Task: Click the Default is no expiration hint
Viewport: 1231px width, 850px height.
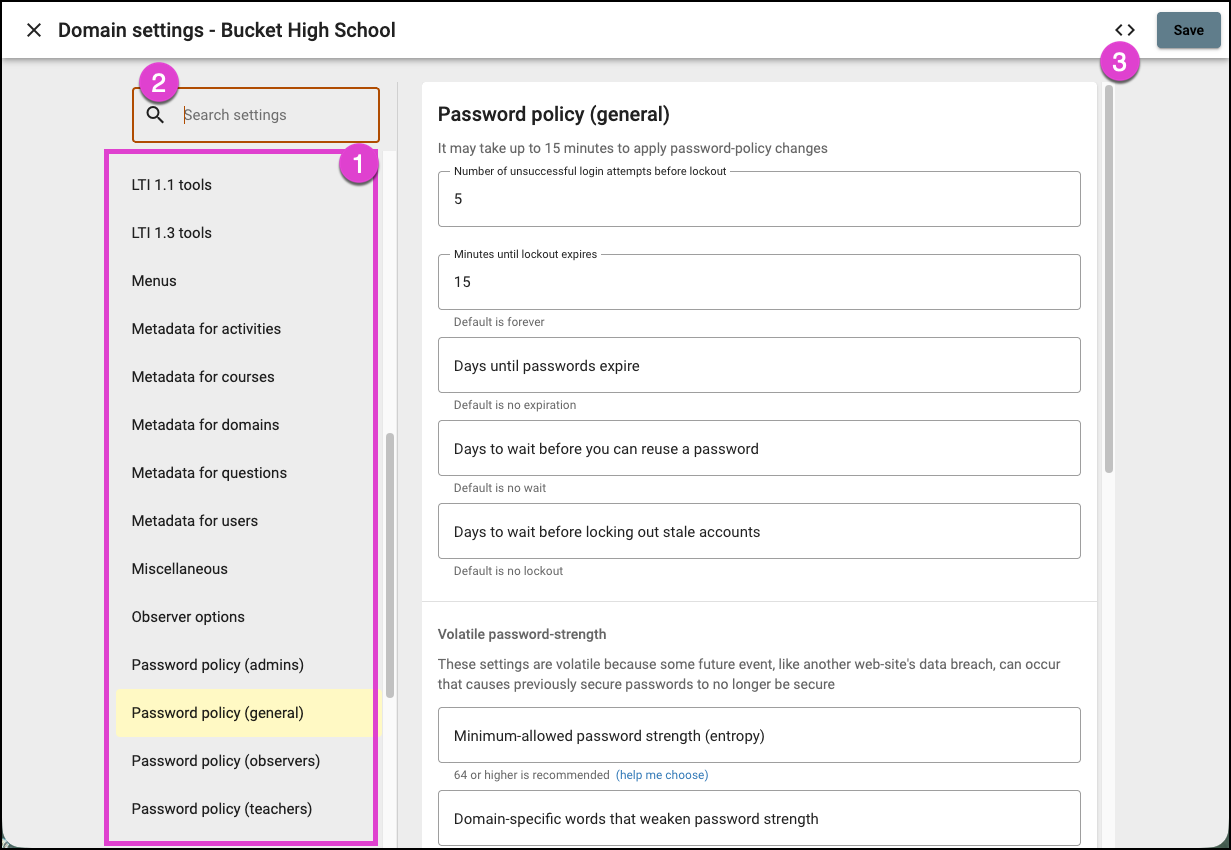Action: click(515, 405)
